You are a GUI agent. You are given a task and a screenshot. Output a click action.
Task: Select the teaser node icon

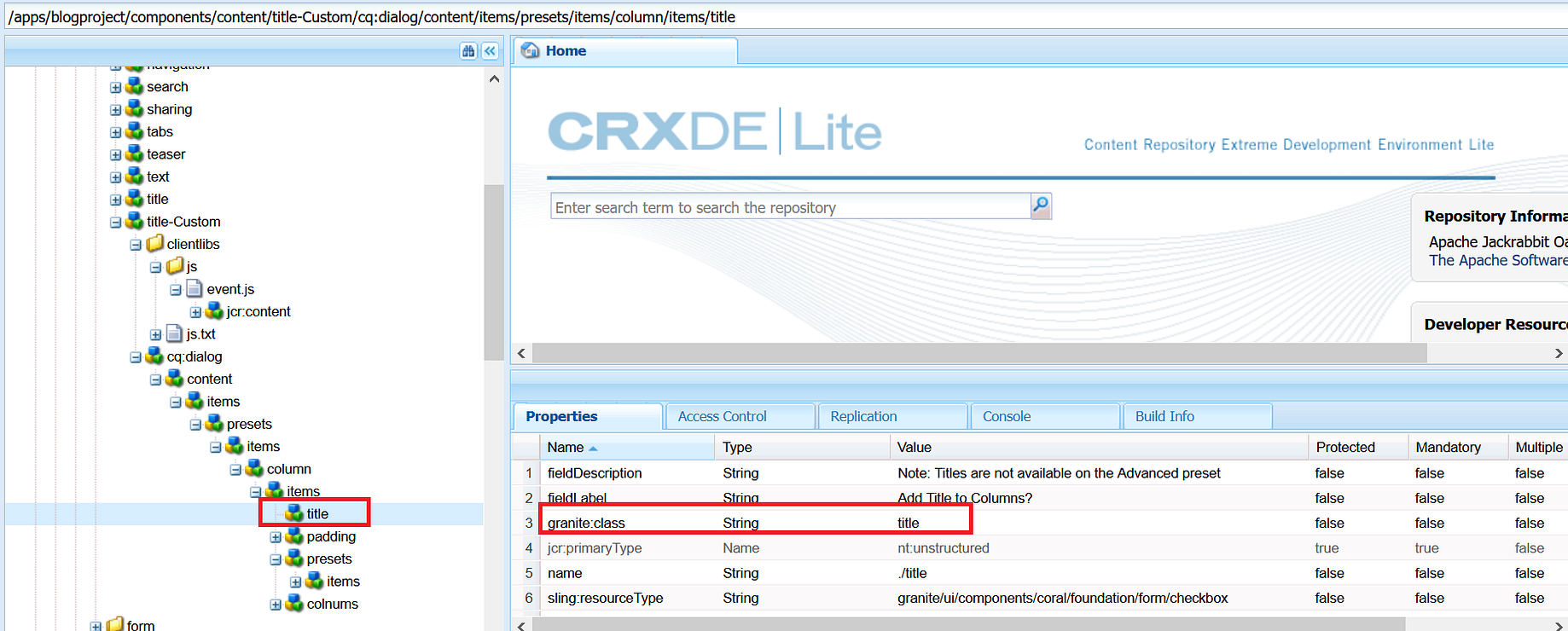[134, 153]
